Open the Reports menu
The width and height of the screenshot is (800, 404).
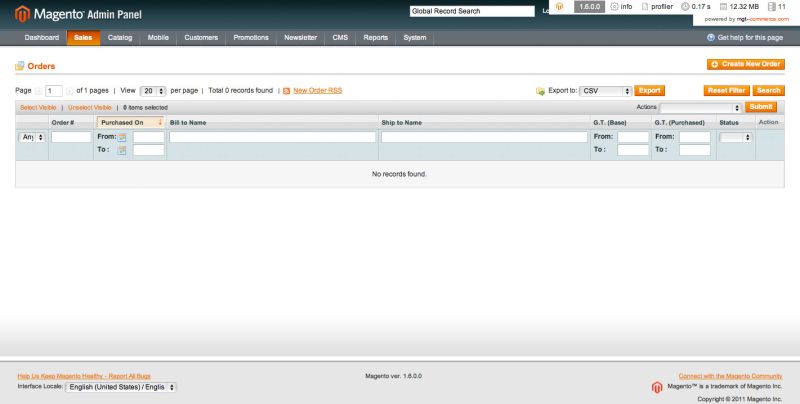pyautogui.click(x=376, y=37)
